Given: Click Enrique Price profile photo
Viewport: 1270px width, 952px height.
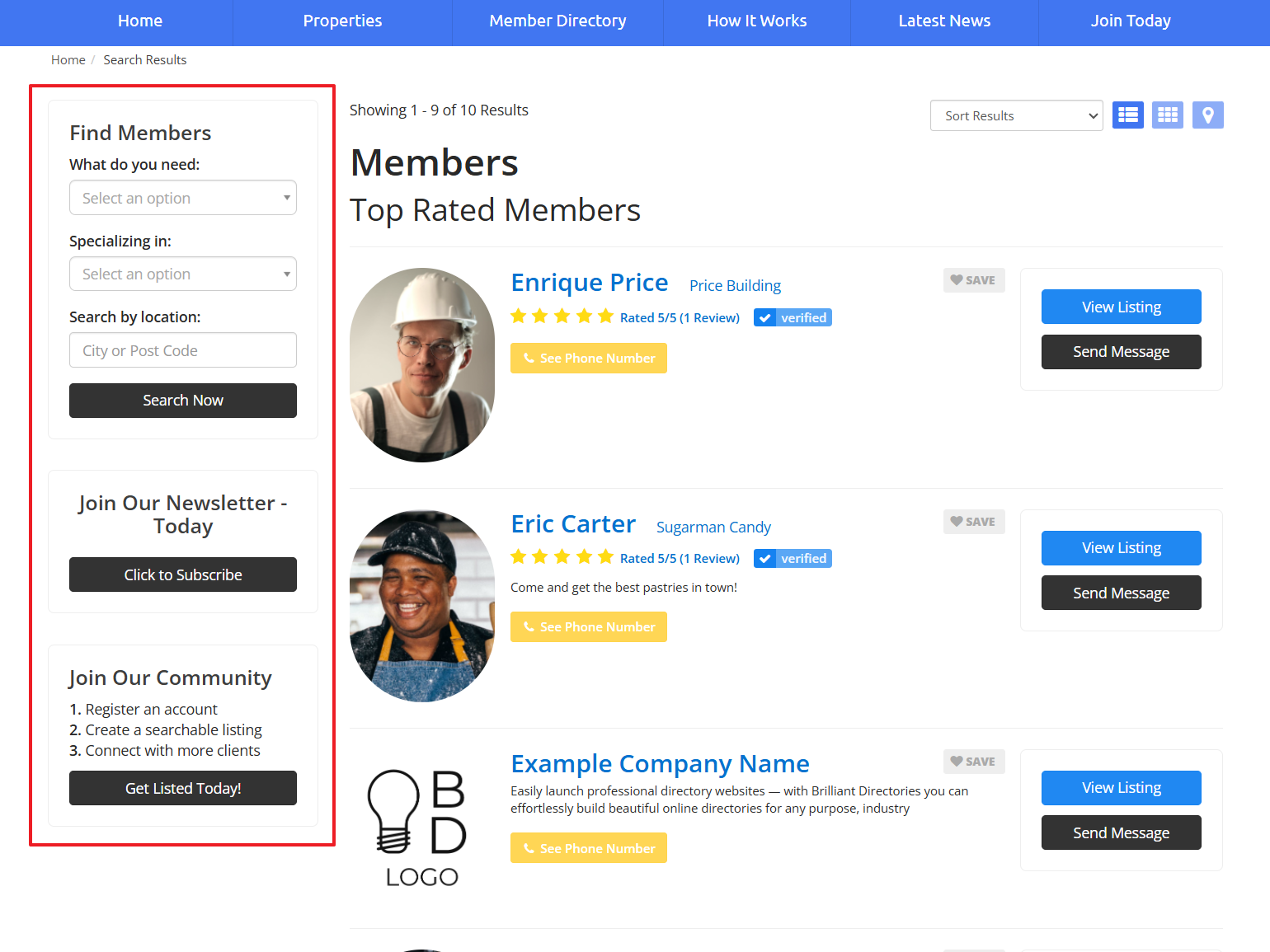Looking at the screenshot, I should coord(422,365).
